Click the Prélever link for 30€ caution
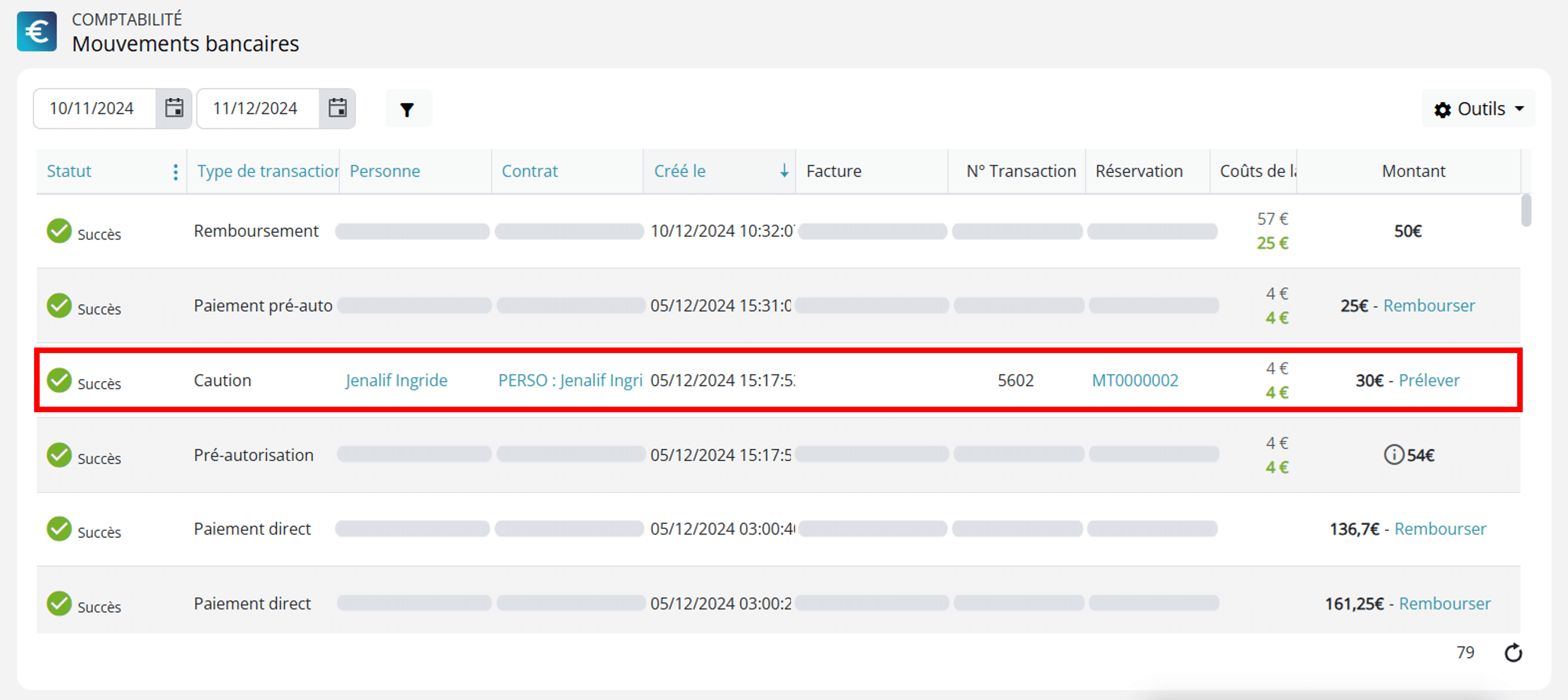This screenshot has width=1568, height=700. tap(1428, 380)
